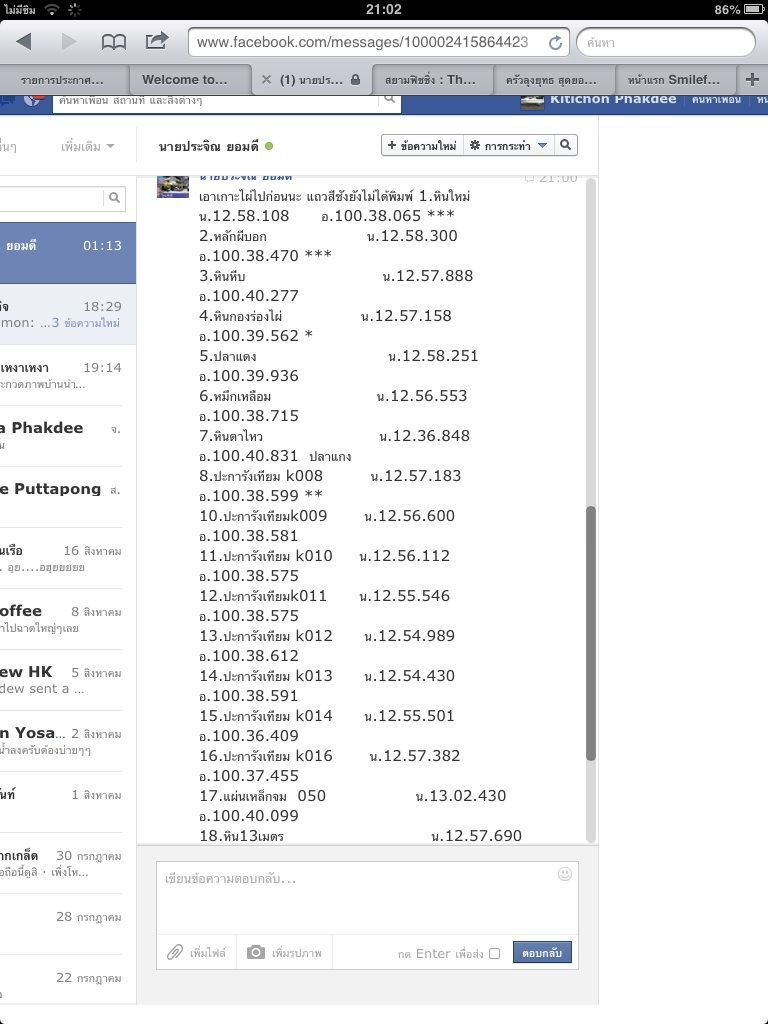Click the camera add photo icon

256,952
